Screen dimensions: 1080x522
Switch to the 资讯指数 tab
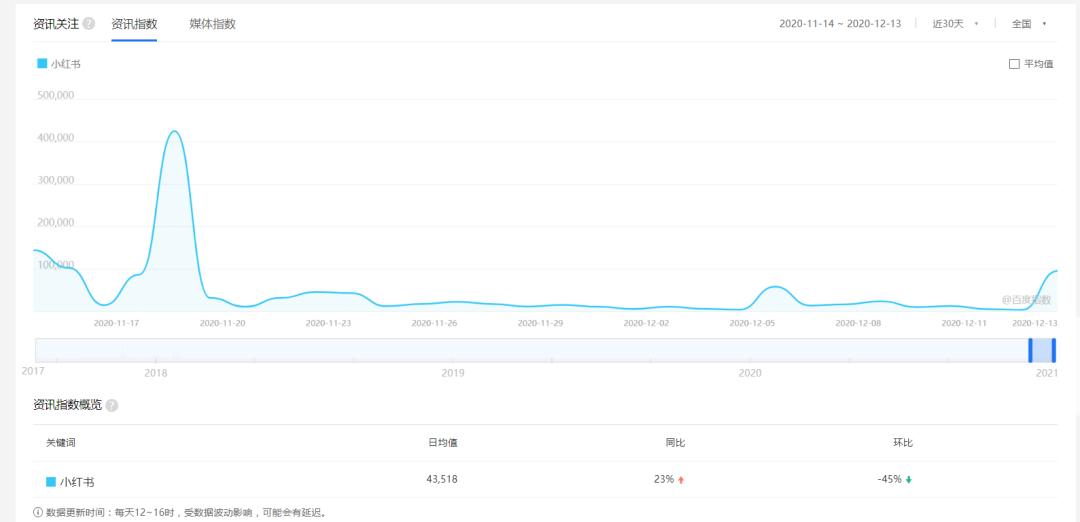[x=134, y=24]
